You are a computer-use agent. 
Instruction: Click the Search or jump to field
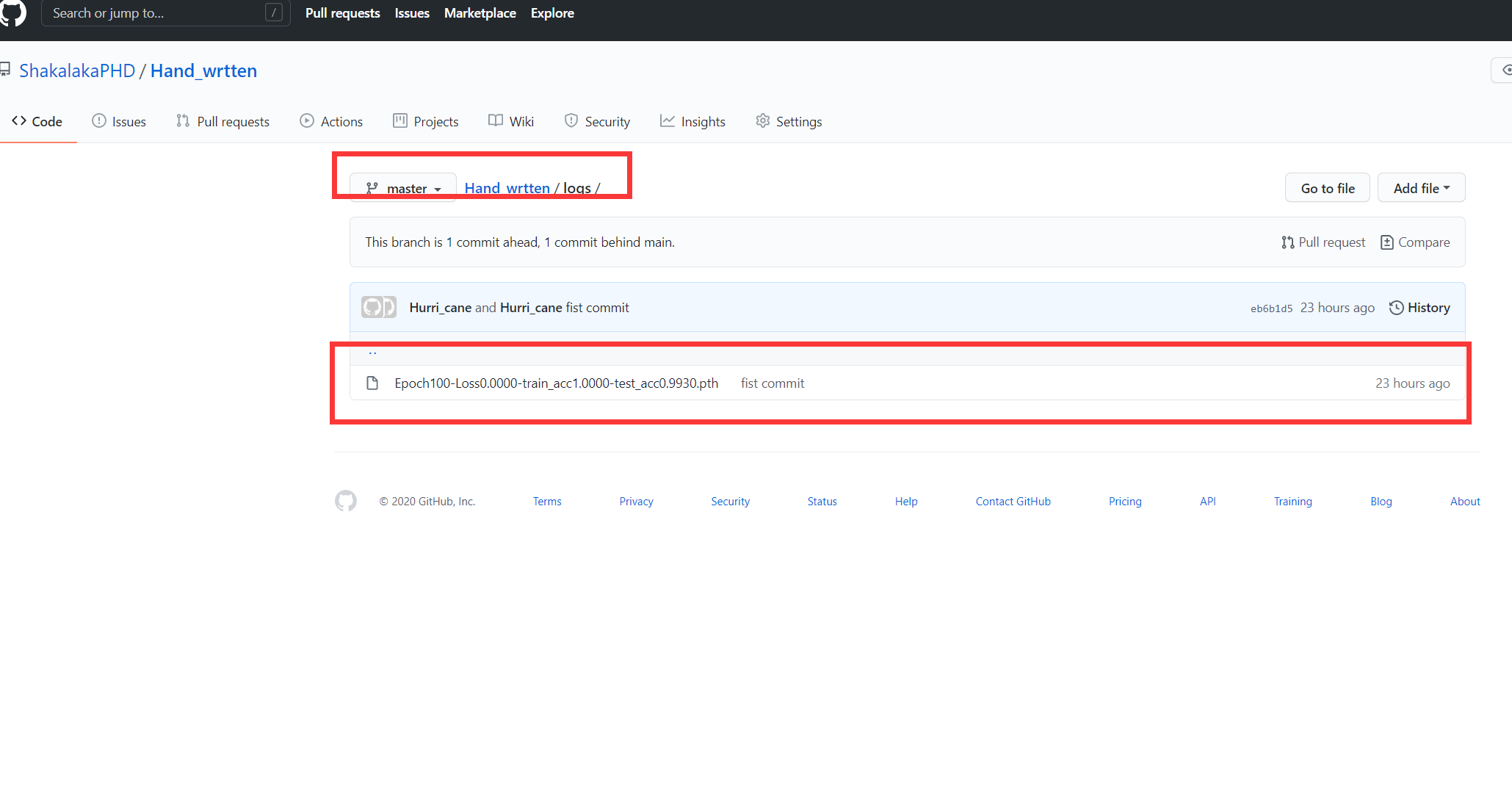pyautogui.click(x=156, y=13)
